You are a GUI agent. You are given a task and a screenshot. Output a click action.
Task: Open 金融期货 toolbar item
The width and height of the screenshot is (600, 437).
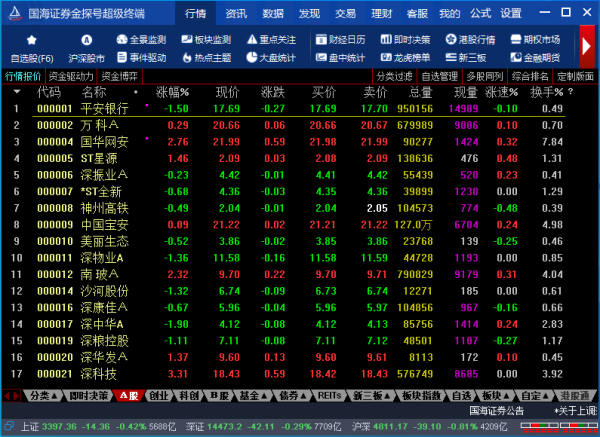coord(535,58)
